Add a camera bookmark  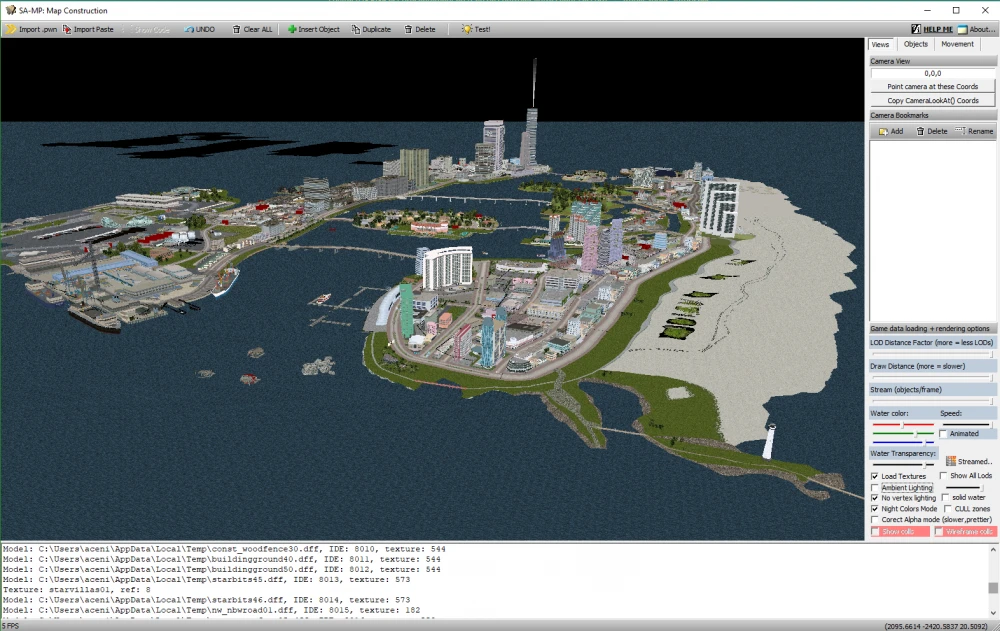click(891, 131)
